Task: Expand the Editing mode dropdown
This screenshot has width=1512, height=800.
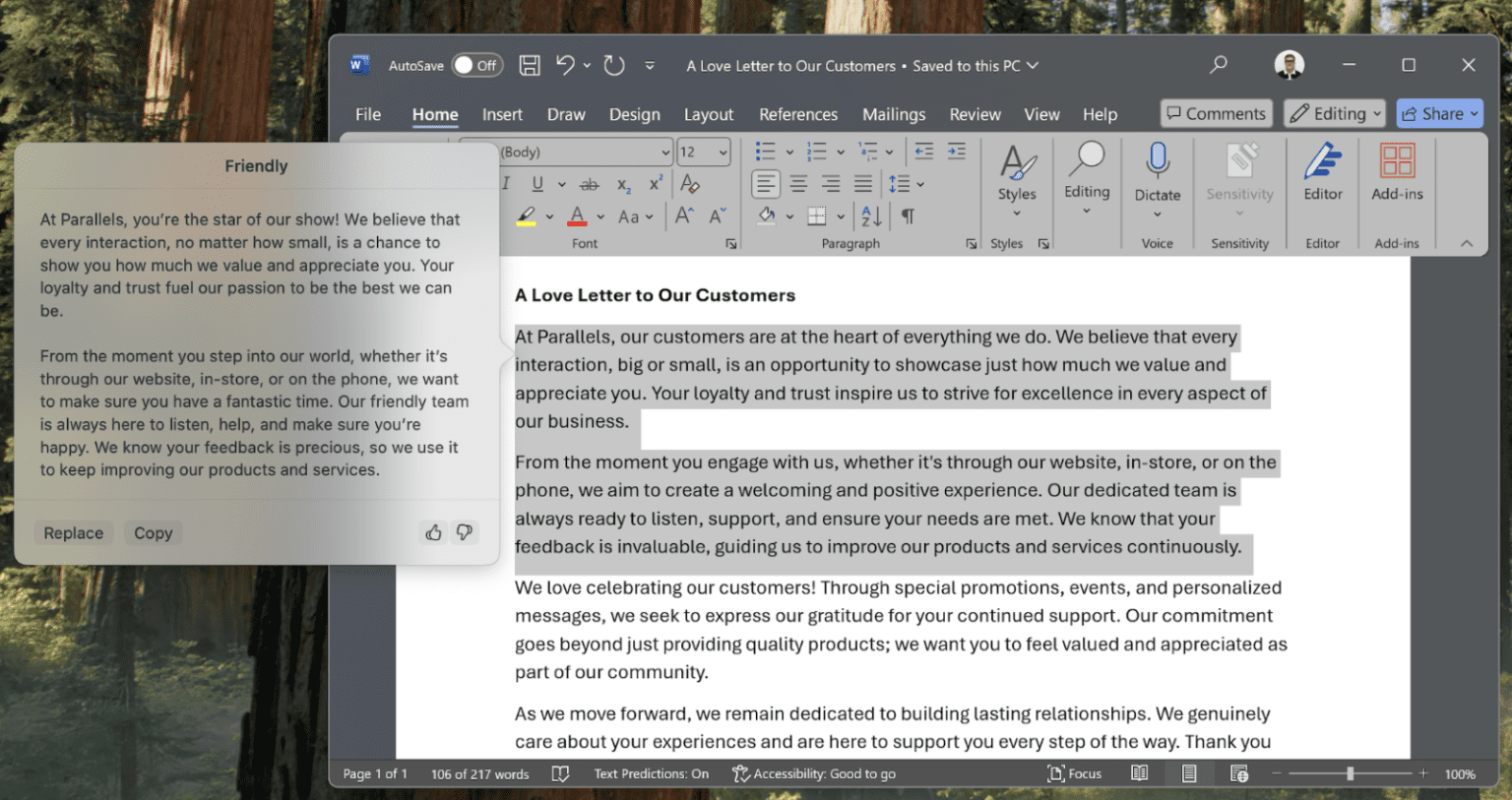Action: point(1337,114)
